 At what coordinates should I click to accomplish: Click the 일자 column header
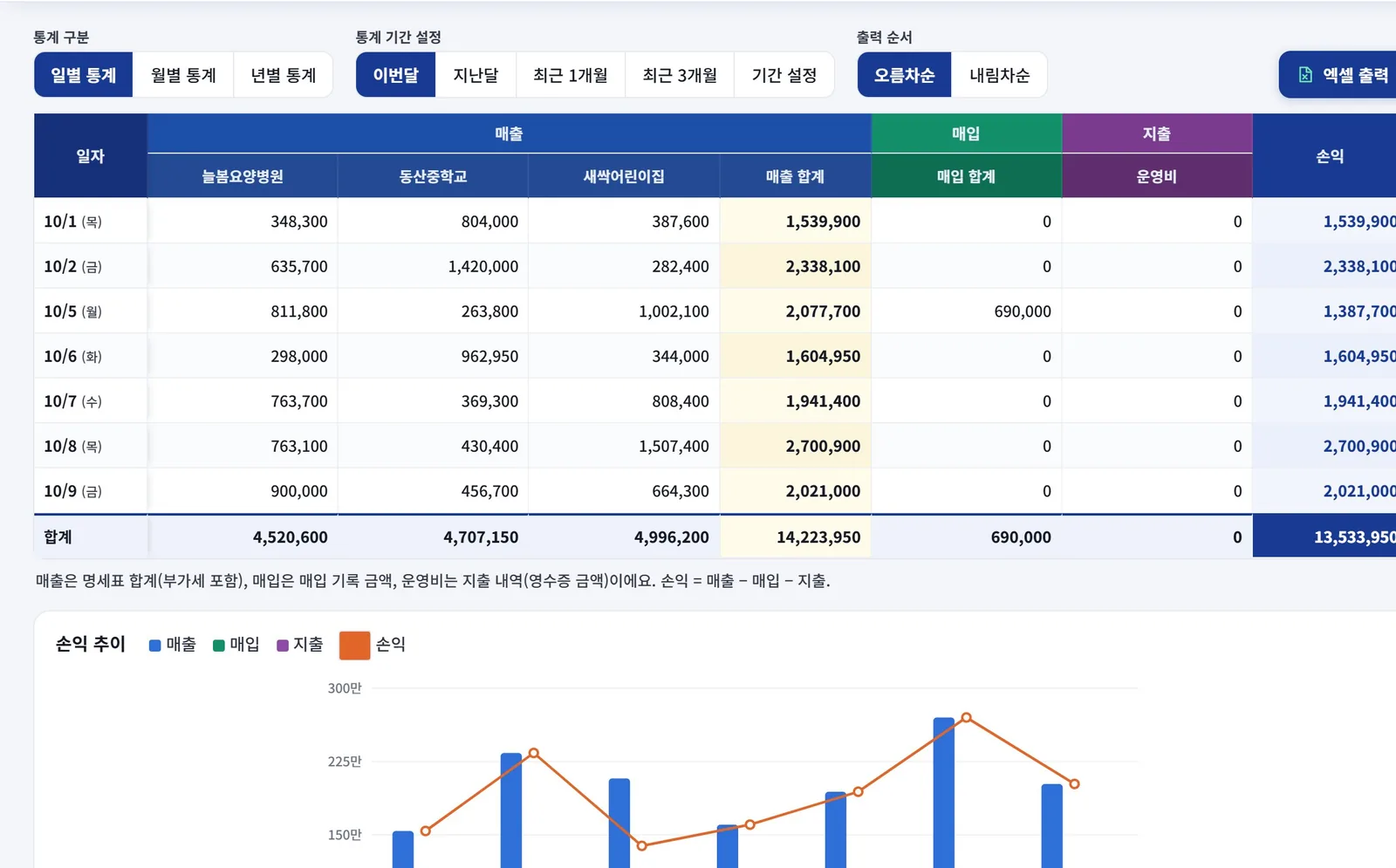[91, 155]
